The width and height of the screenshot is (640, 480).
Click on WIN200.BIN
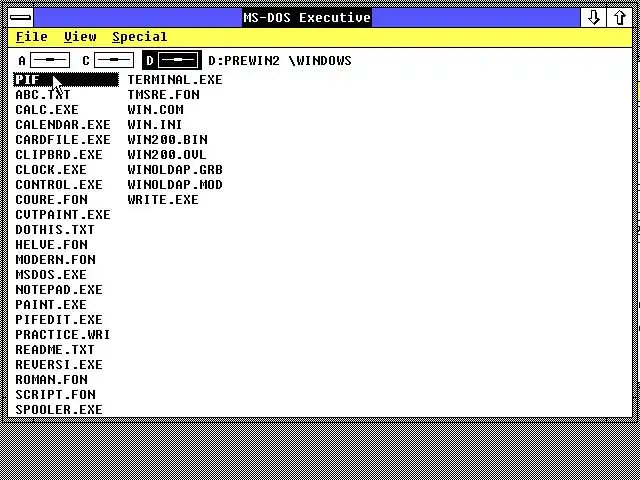(x=167, y=140)
